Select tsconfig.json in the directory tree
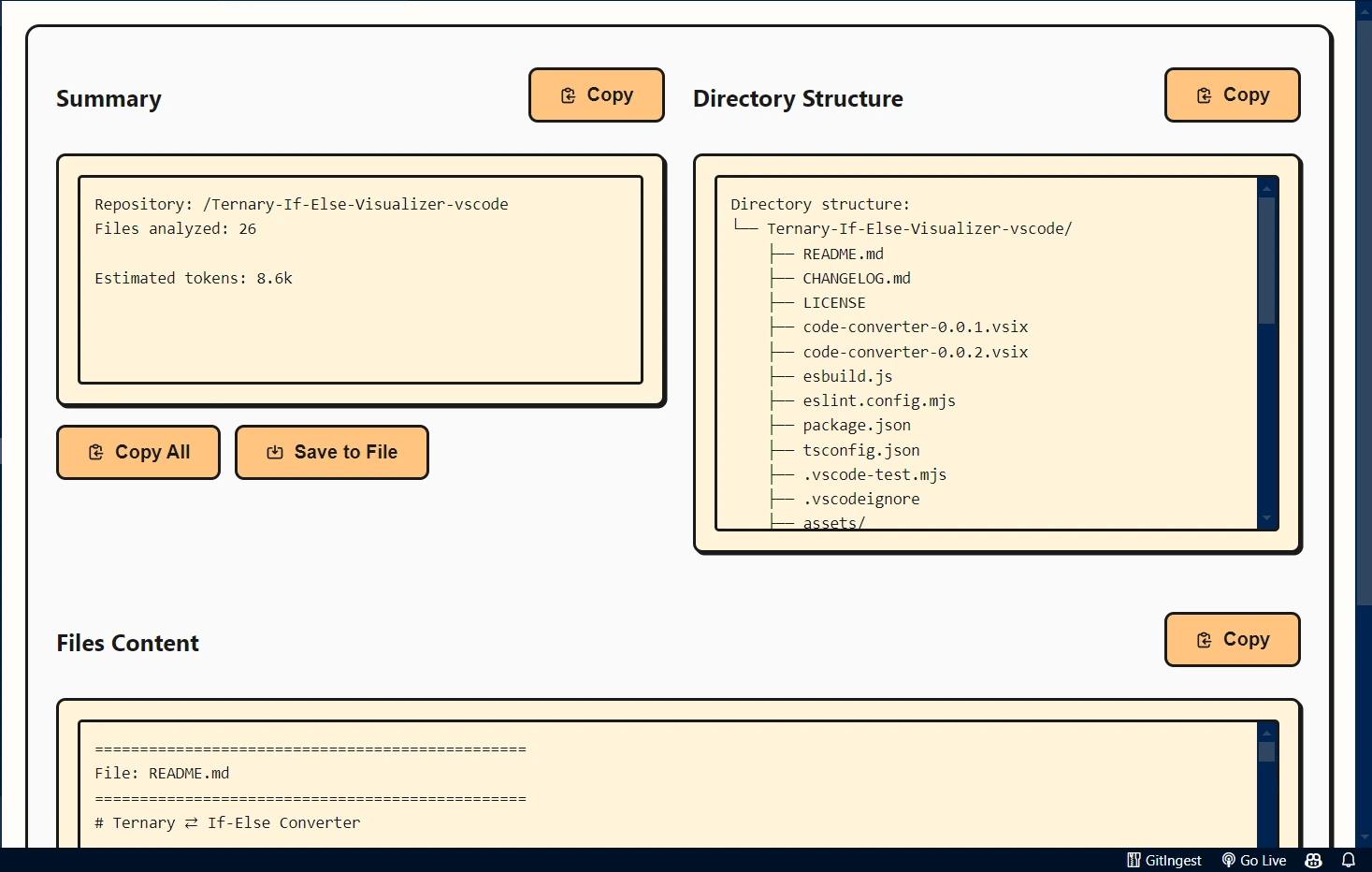 [861, 450]
